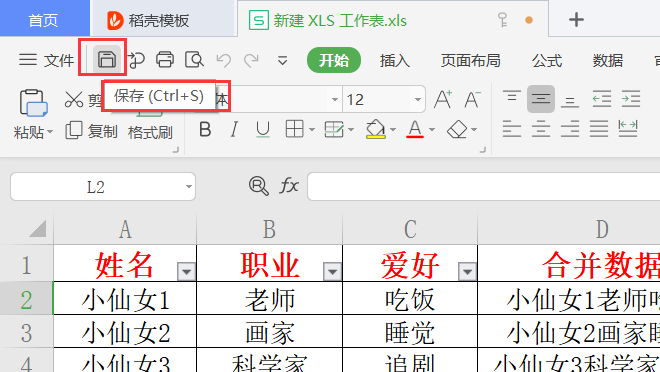
Task: Click the zoom magnifier icon near fx
Action: (x=258, y=186)
